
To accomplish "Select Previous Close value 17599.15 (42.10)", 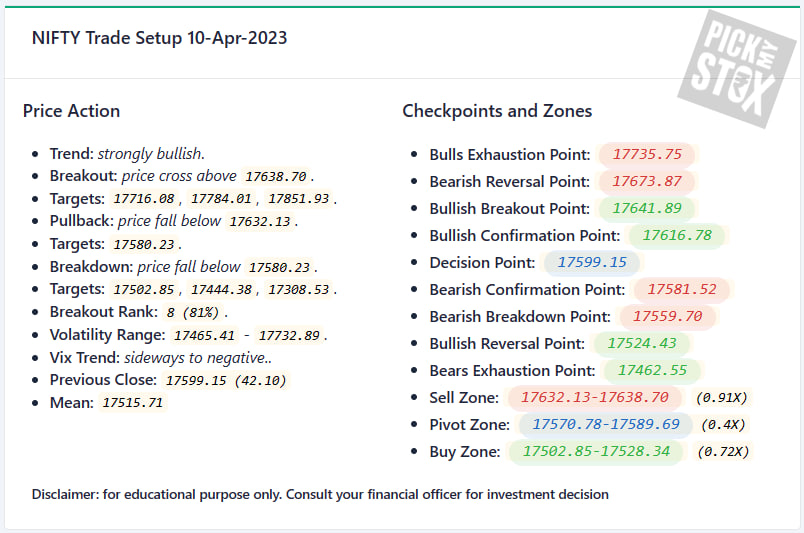I will tap(226, 381).
